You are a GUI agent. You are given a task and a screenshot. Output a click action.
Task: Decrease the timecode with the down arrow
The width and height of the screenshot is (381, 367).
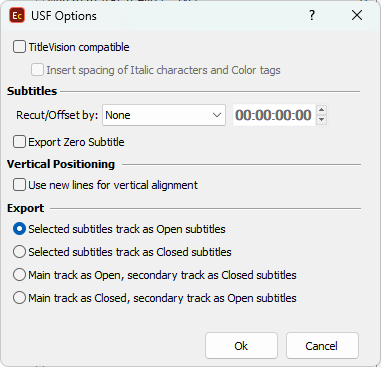pyautogui.click(x=321, y=120)
